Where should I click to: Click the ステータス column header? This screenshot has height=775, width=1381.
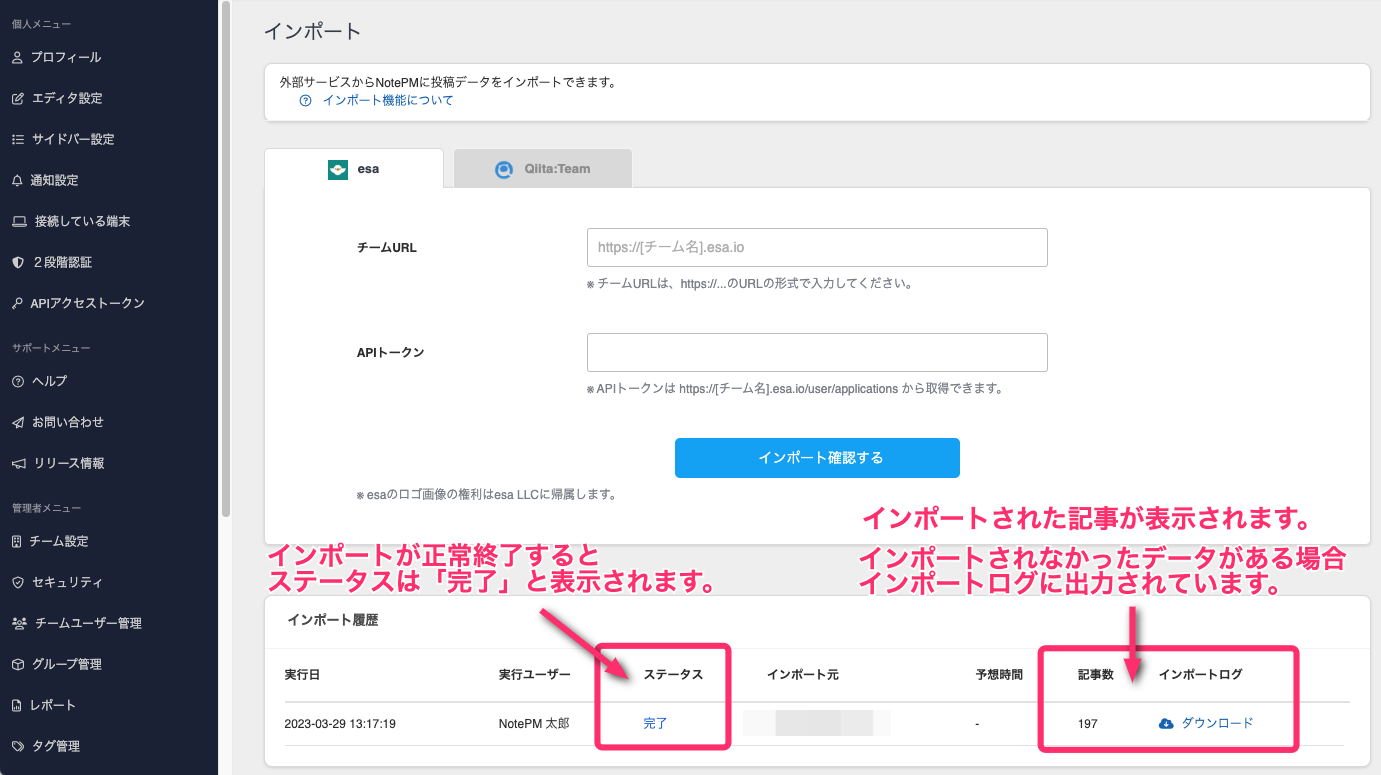673,675
